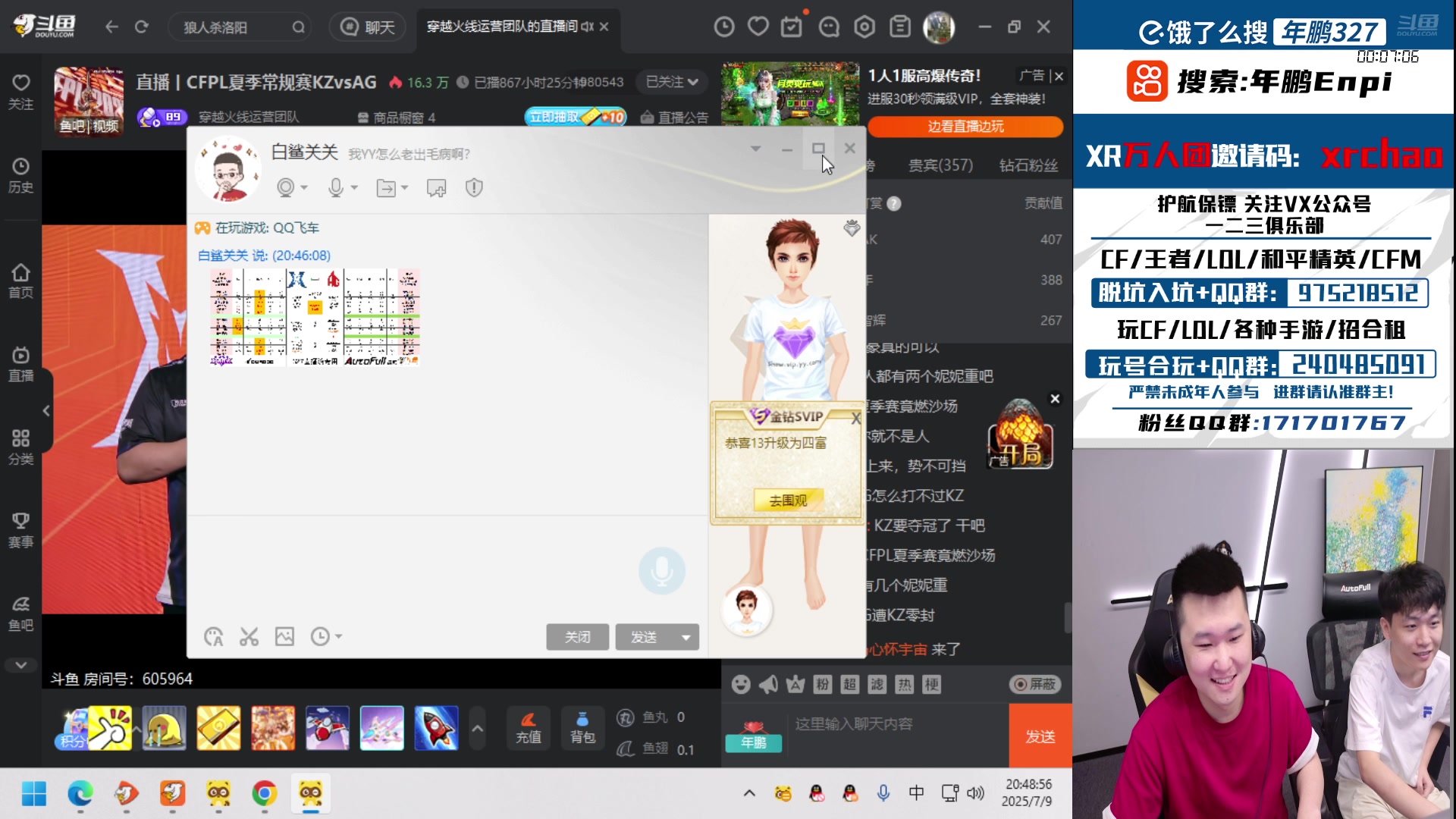Expand send file options arrow in YY chat
This screenshot has width=1456, height=819.
coord(404,188)
